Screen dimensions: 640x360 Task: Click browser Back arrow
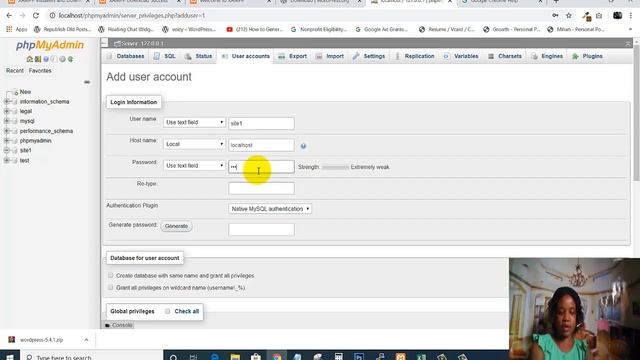[x=9, y=16]
